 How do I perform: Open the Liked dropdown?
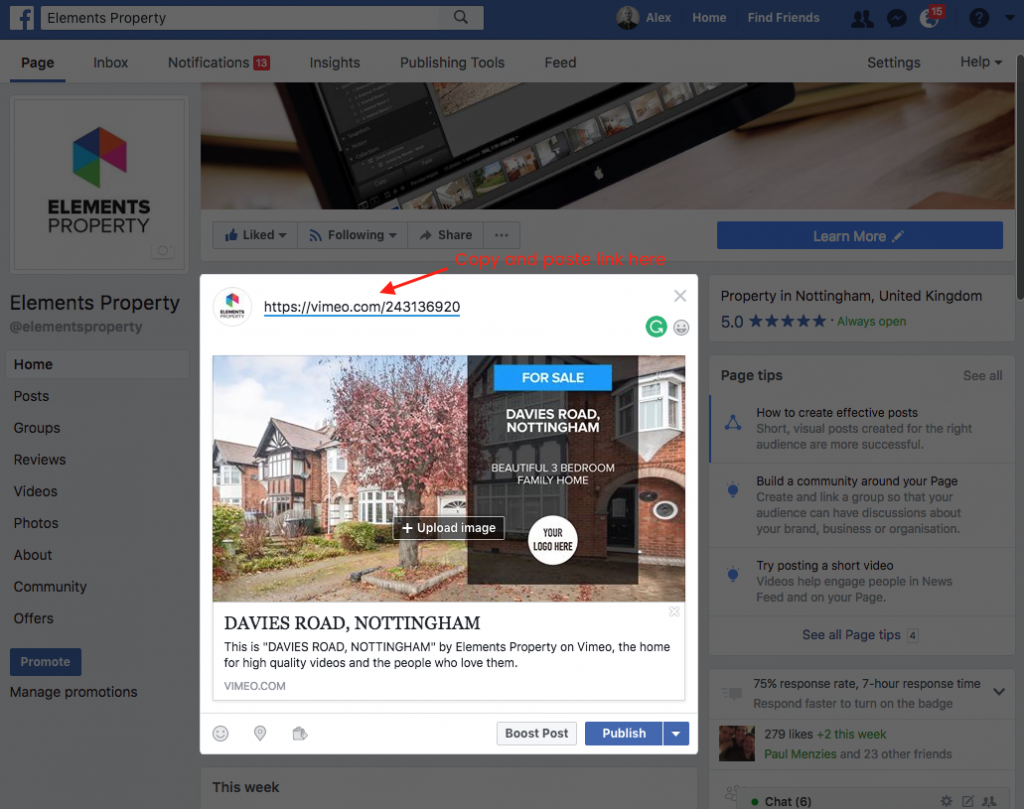point(255,235)
